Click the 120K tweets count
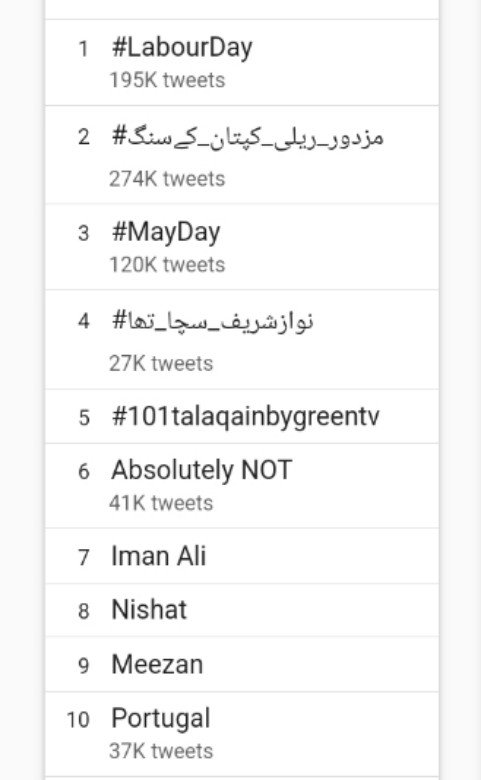Viewport: 481px width, 780px height. tap(167, 265)
